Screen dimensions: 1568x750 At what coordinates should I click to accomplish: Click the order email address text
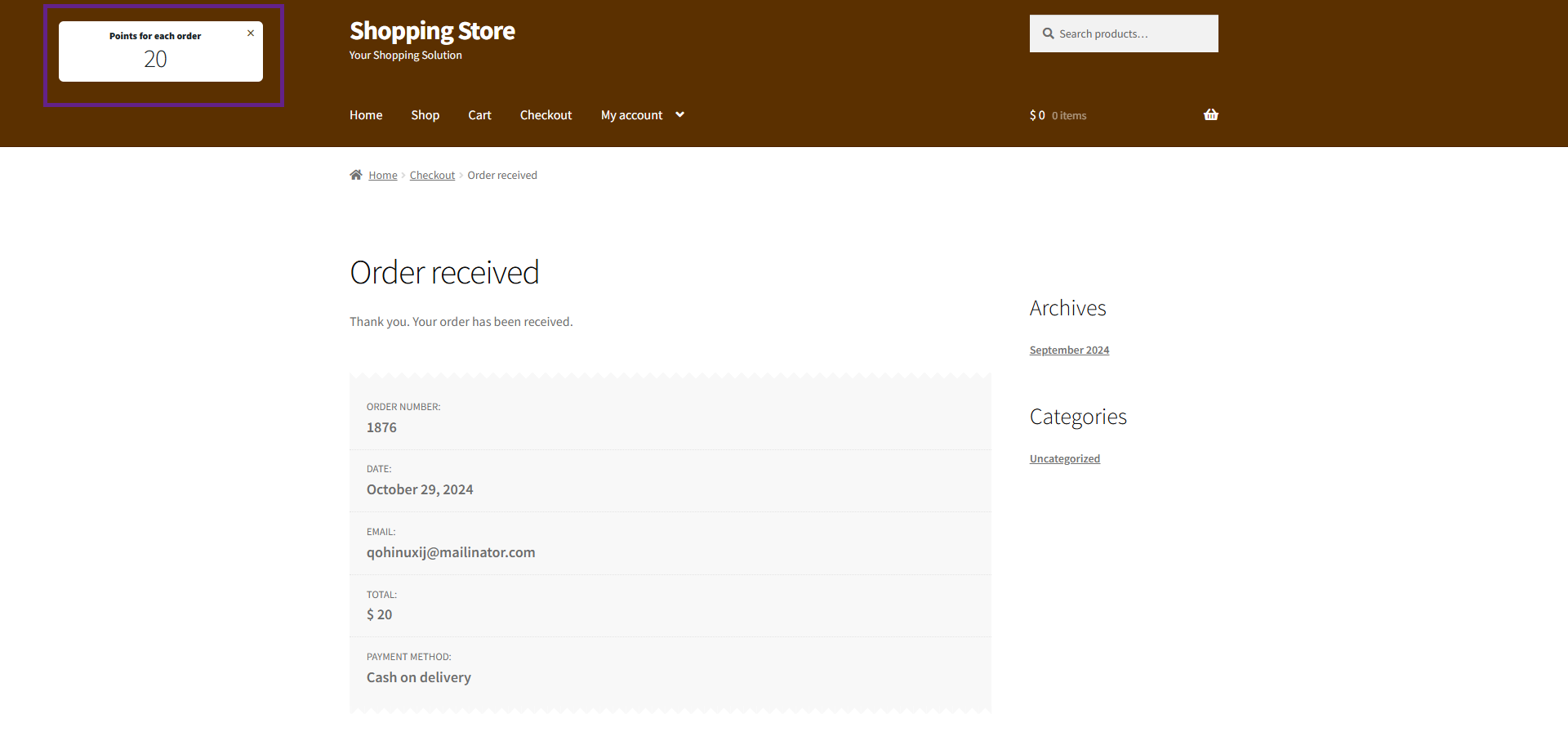point(451,552)
